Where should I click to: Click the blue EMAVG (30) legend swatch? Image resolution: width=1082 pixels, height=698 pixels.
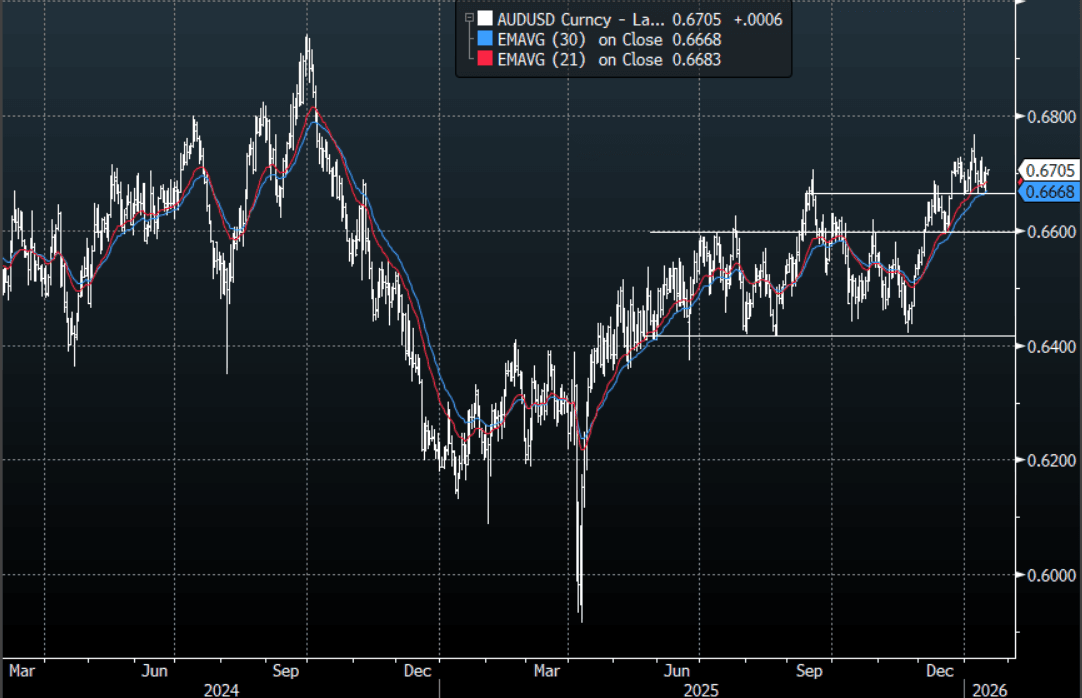485,39
